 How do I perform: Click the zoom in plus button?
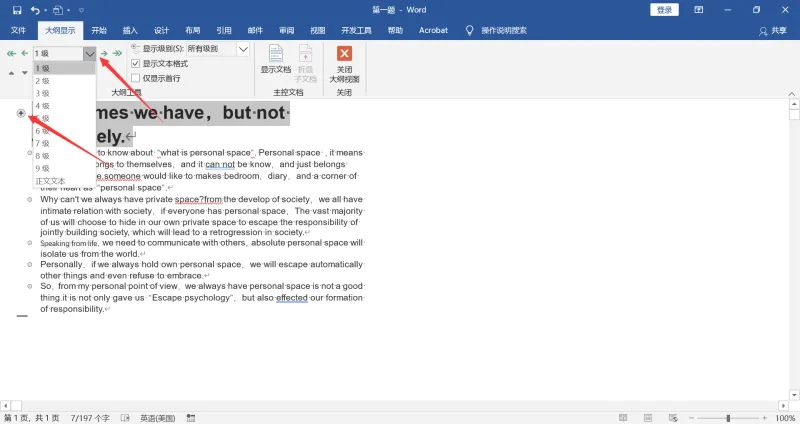point(764,418)
